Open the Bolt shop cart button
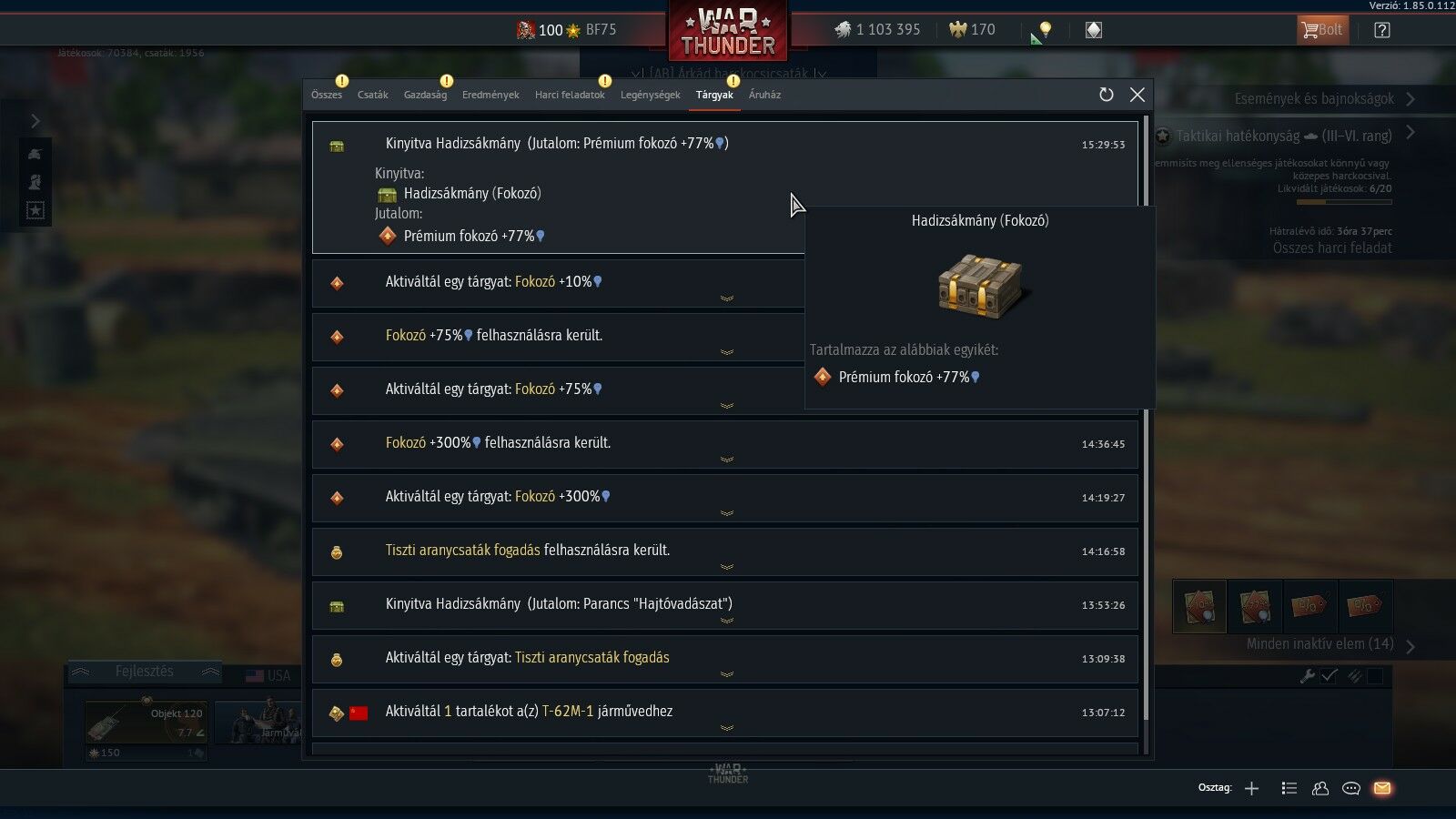The height and width of the screenshot is (819, 1456). pos(1322,30)
